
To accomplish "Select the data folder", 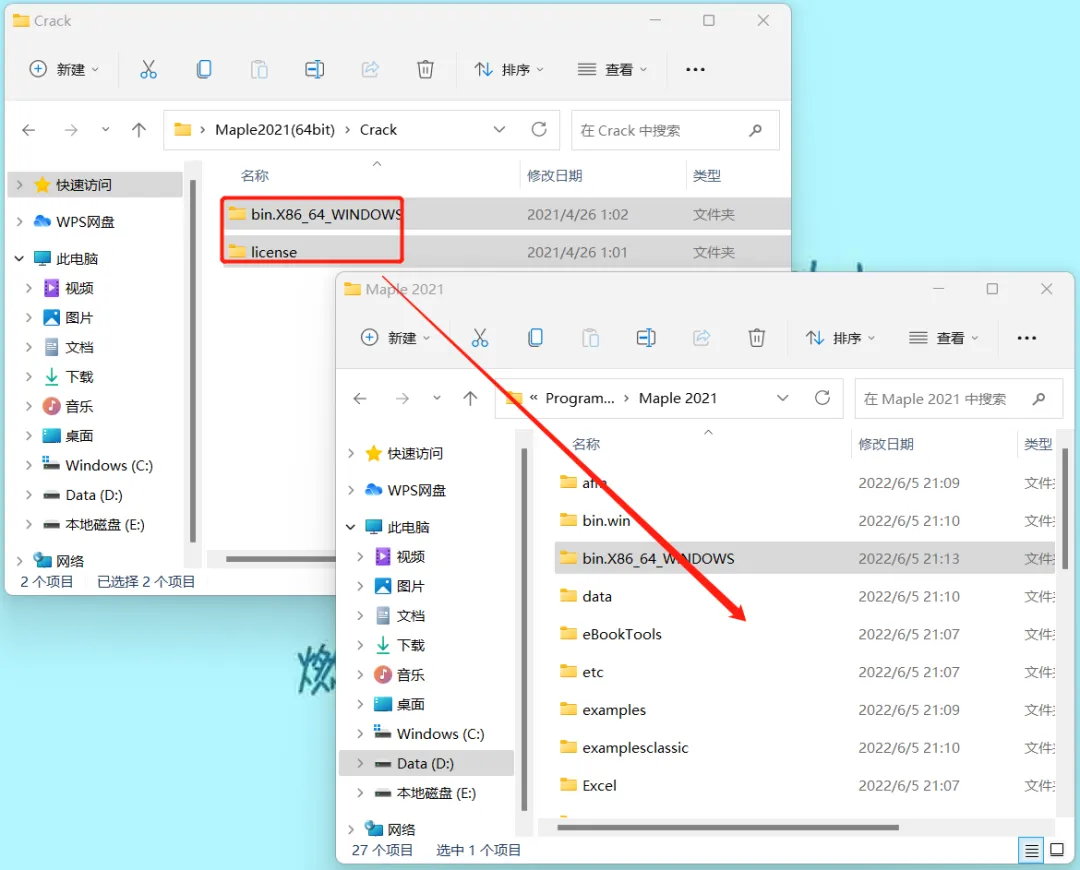I will click(804, 597).
